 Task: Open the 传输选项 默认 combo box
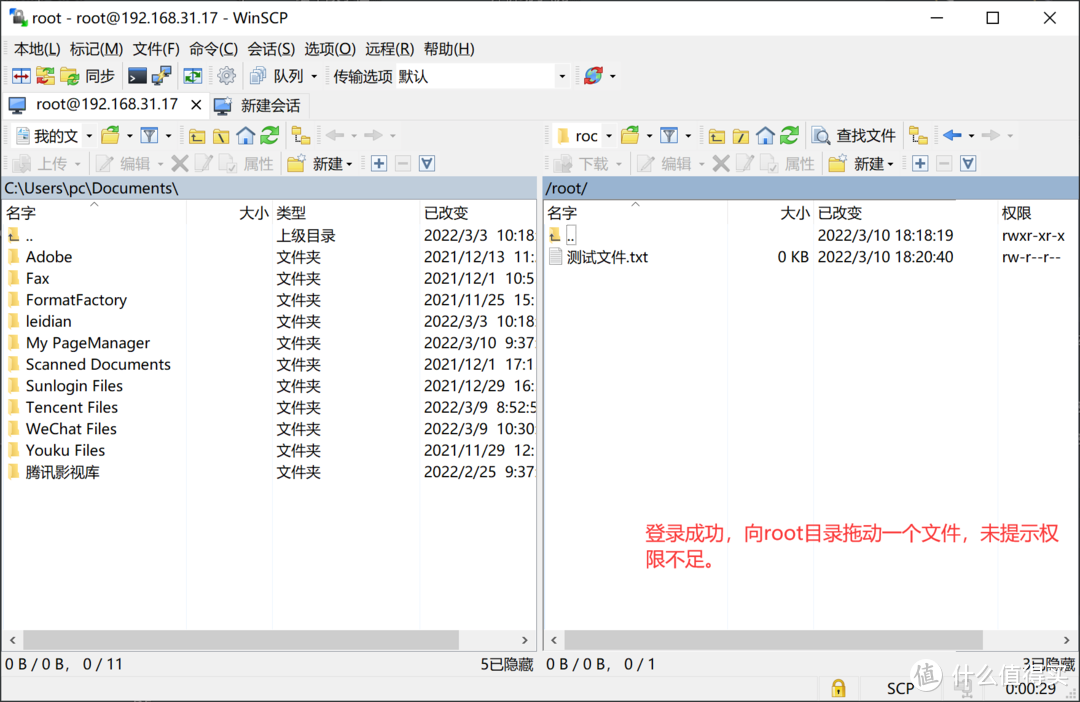(482, 76)
